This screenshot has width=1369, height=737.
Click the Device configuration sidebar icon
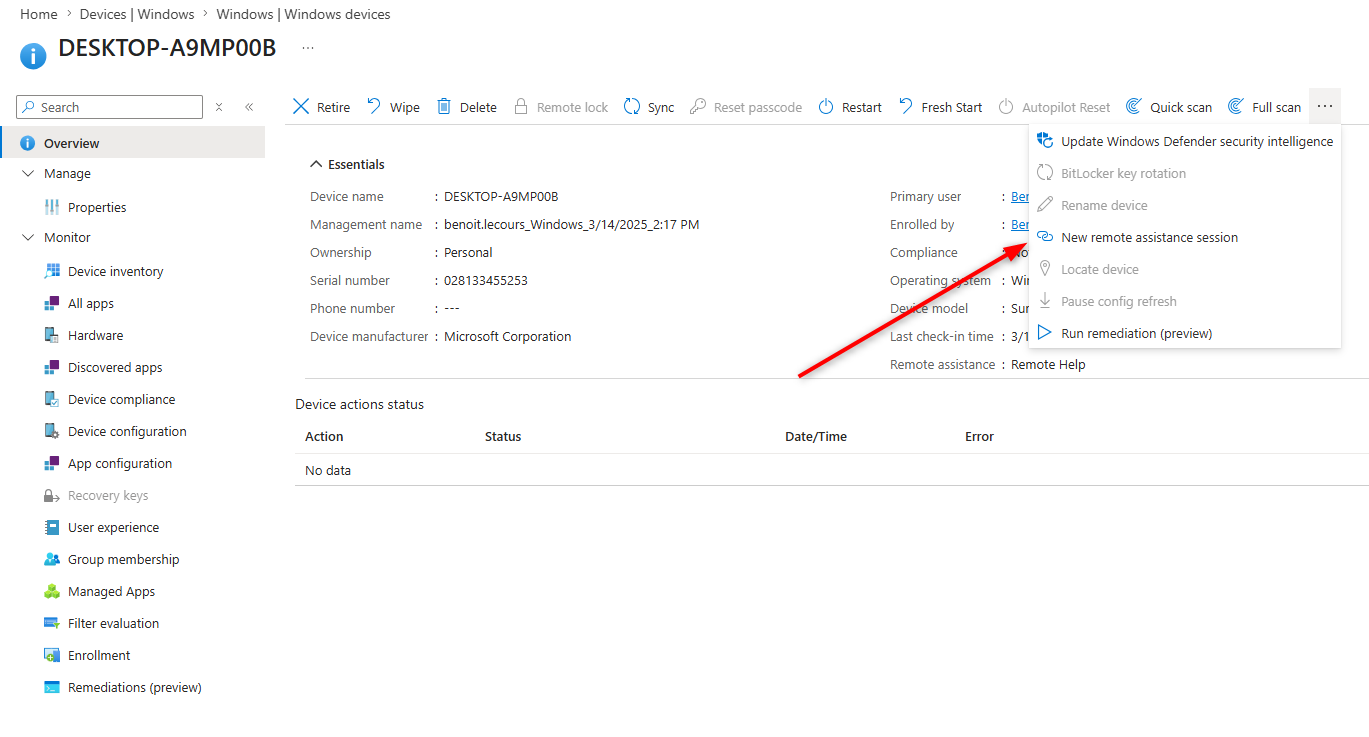click(52, 431)
